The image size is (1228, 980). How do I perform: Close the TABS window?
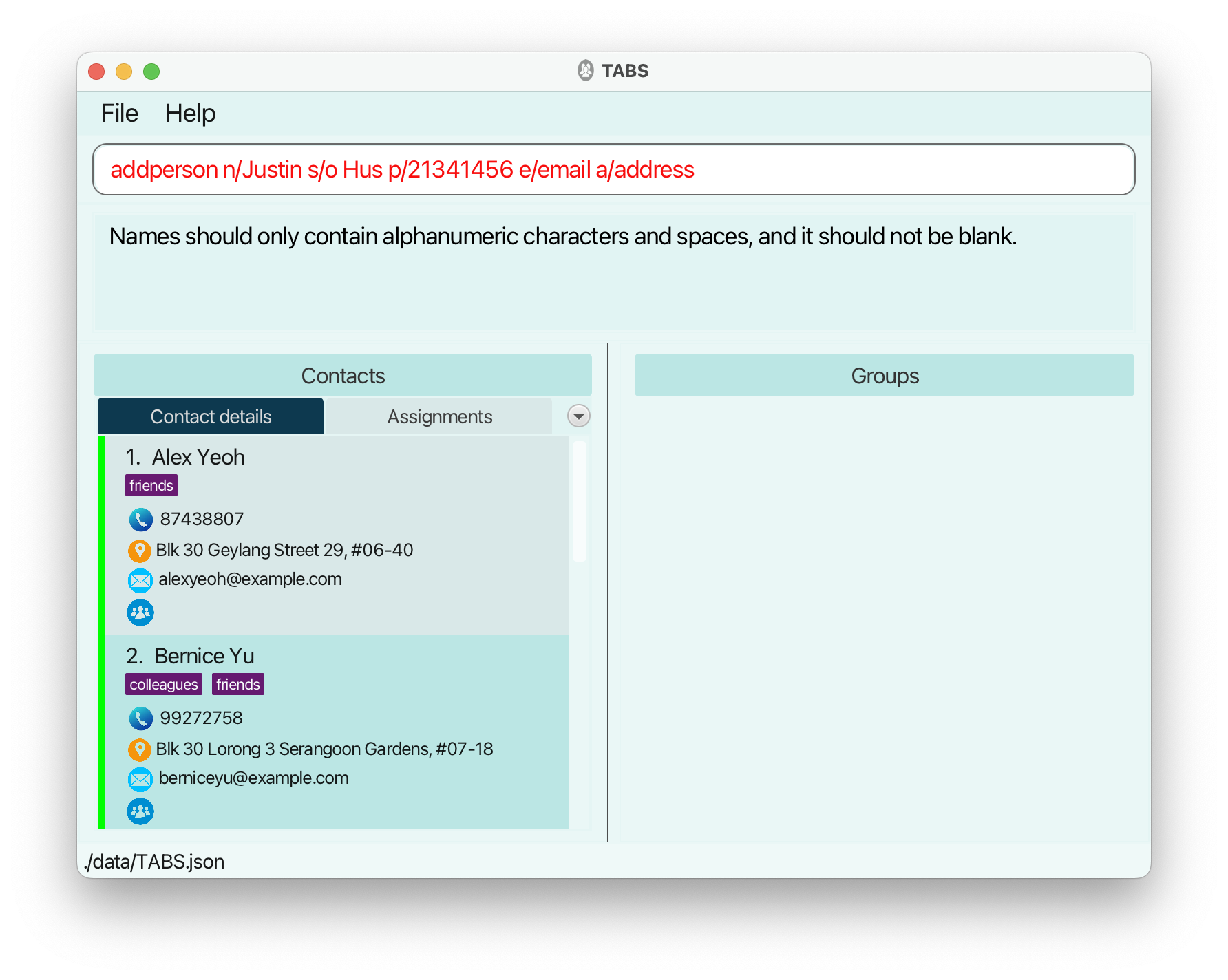coord(96,72)
